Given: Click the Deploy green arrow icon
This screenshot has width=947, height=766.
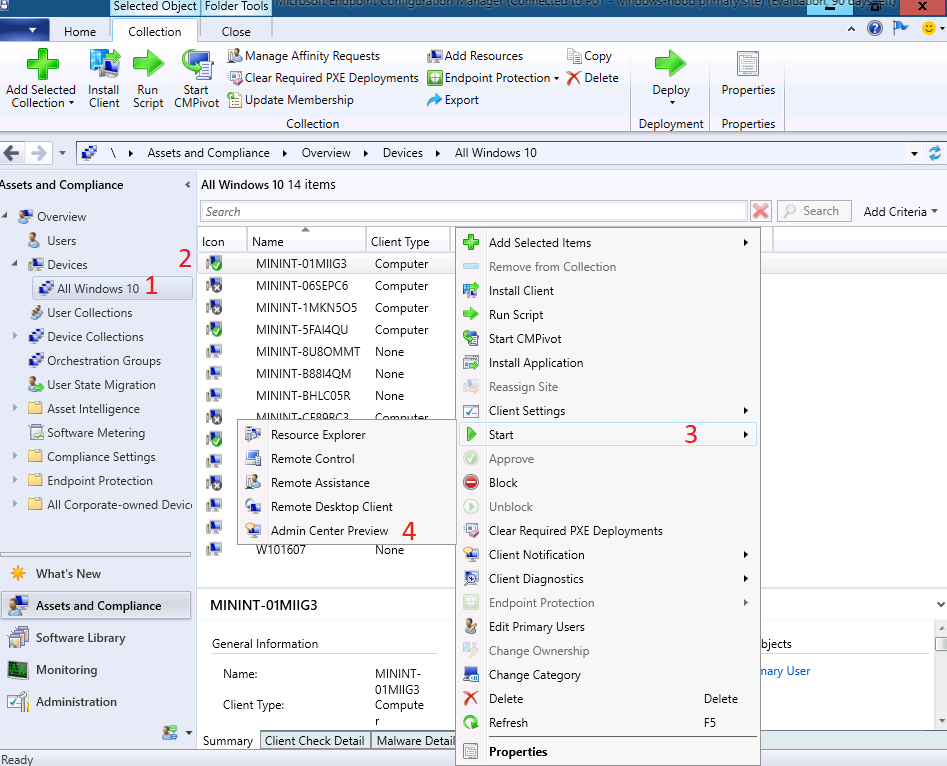Looking at the screenshot, I should (x=670, y=64).
